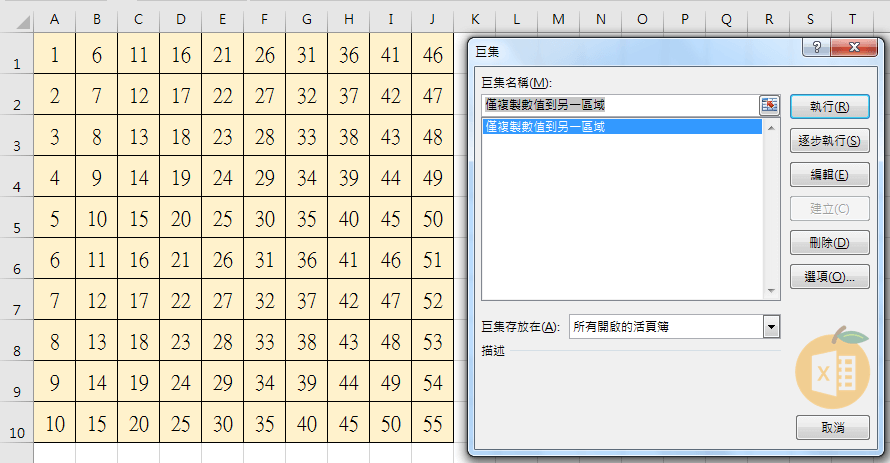Click the range selector icon beside macro name
The height and width of the screenshot is (463, 890).
point(769,105)
